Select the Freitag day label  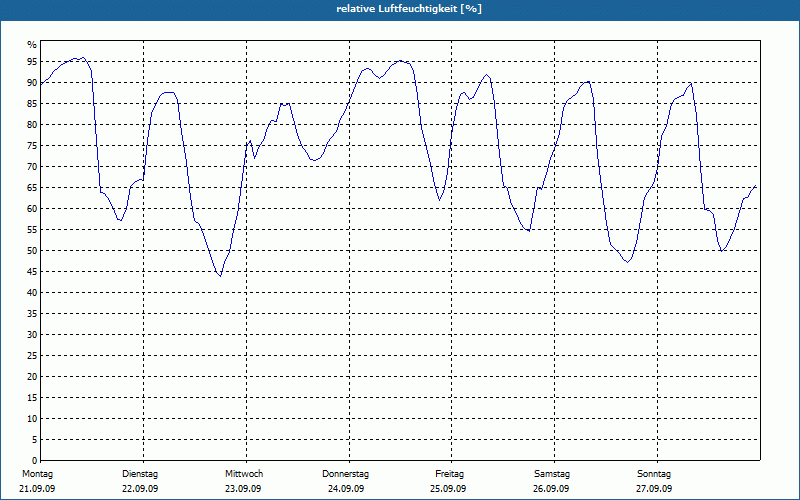(x=449, y=474)
